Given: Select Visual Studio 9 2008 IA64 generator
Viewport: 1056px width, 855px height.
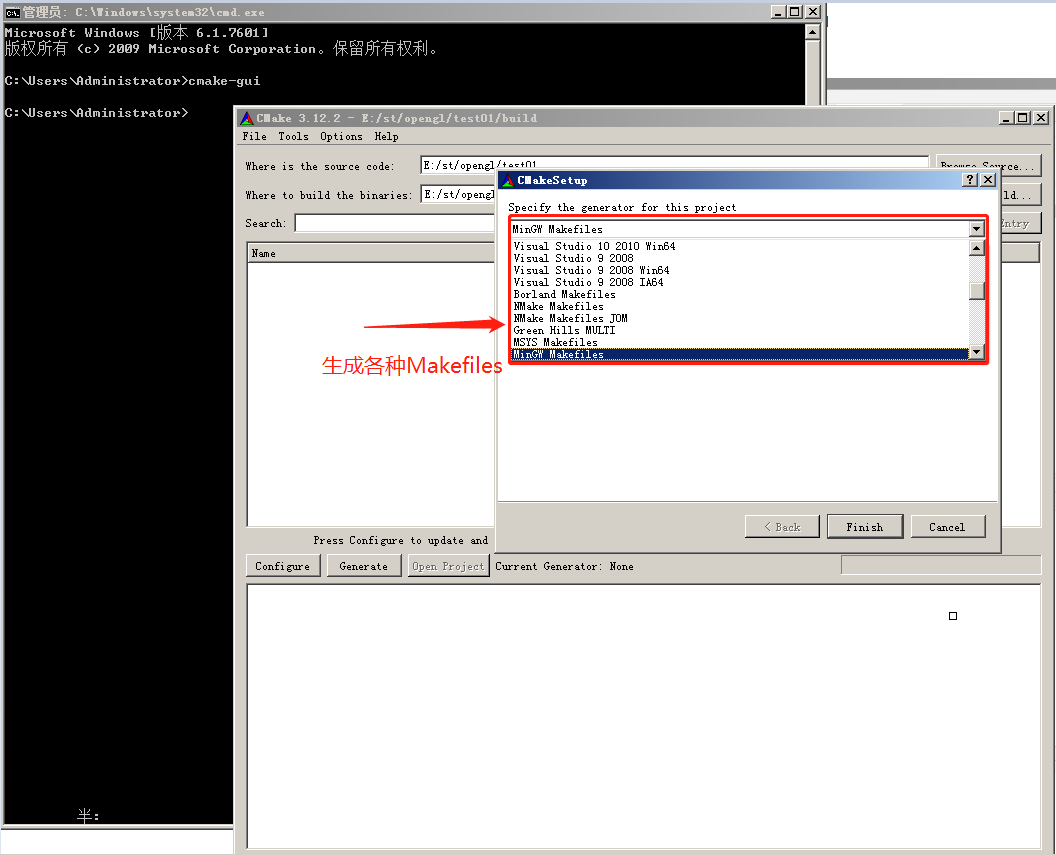Looking at the screenshot, I should tap(739, 283).
